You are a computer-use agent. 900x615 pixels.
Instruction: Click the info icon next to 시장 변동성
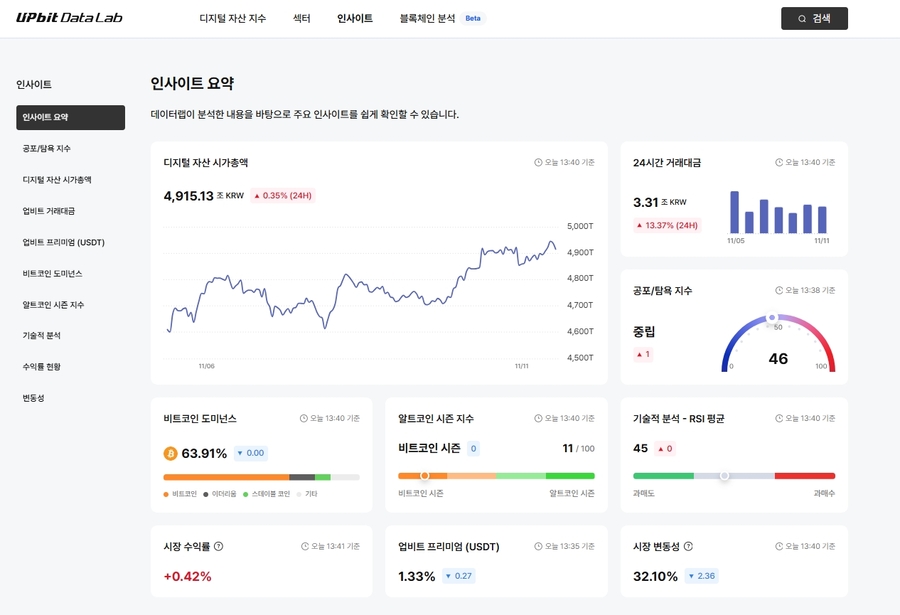pos(686,546)
